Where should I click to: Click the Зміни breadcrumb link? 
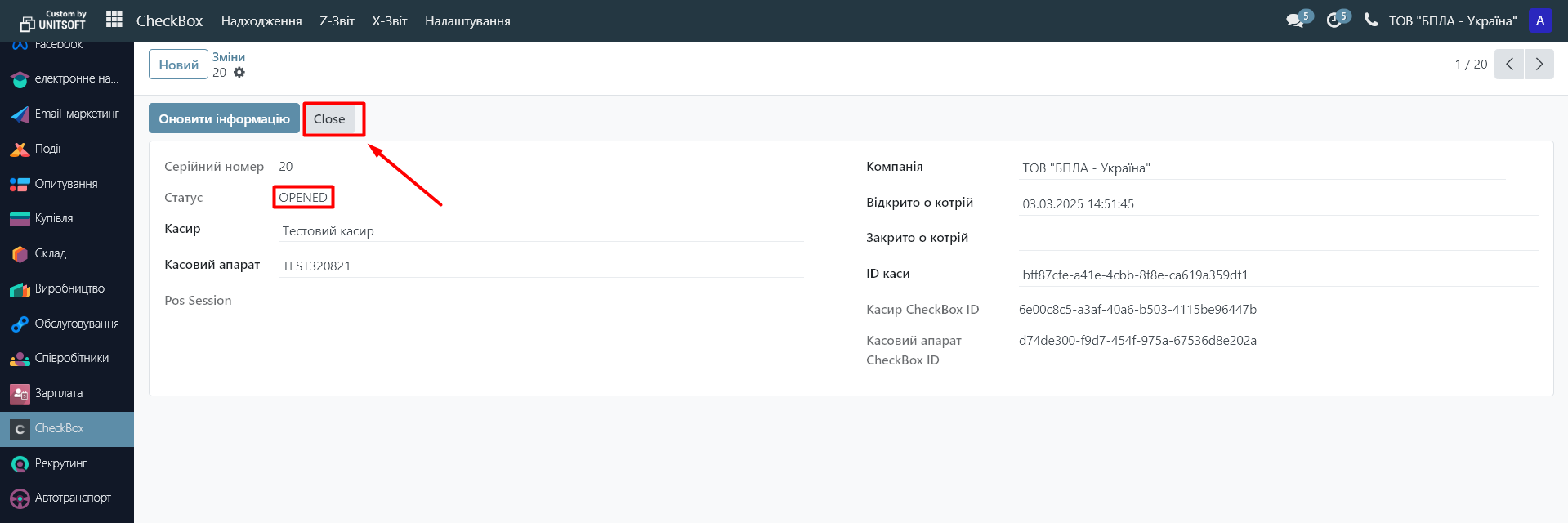tap(229, 57)
